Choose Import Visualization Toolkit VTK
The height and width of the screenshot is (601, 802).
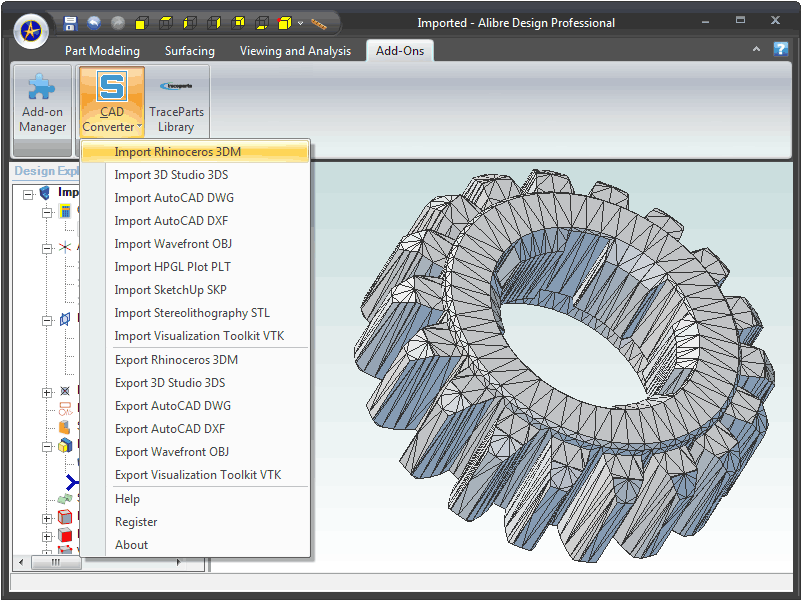point(195,336)
